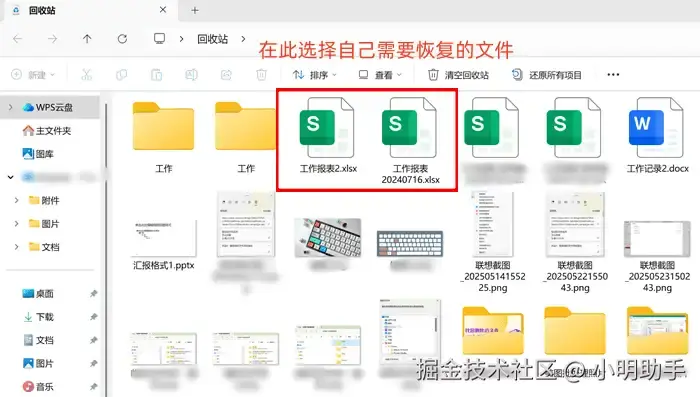Screen dimensions: 700x397
Task: Expand the 附件 folder in sidebar
Action: pos(17,200)
